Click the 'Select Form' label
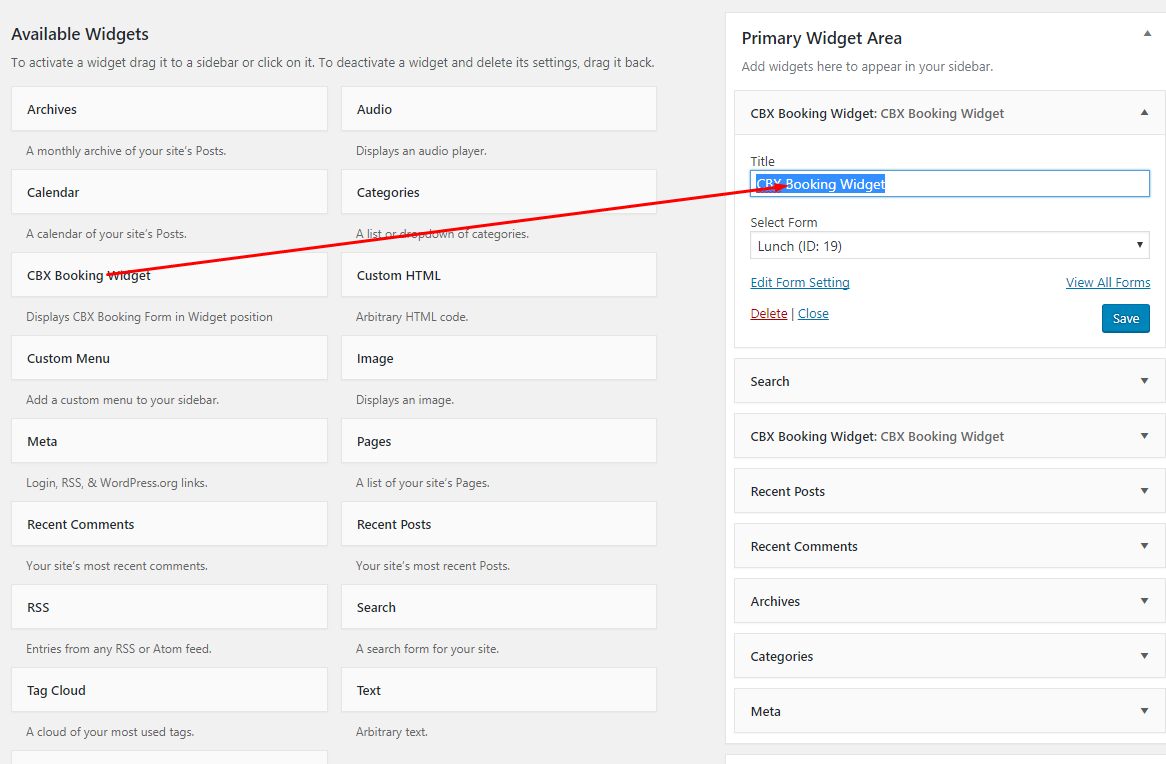This screenshot has height=764, width=1166. pos(784,222)
